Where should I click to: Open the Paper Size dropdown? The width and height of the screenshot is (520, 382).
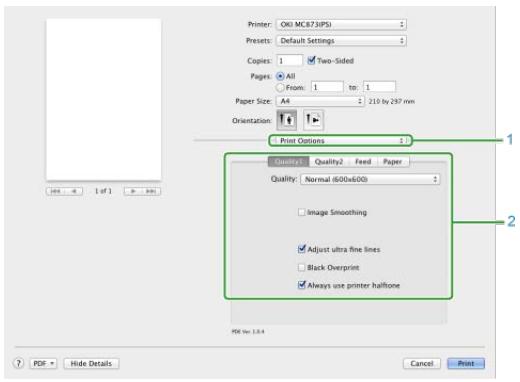point(320,101)
